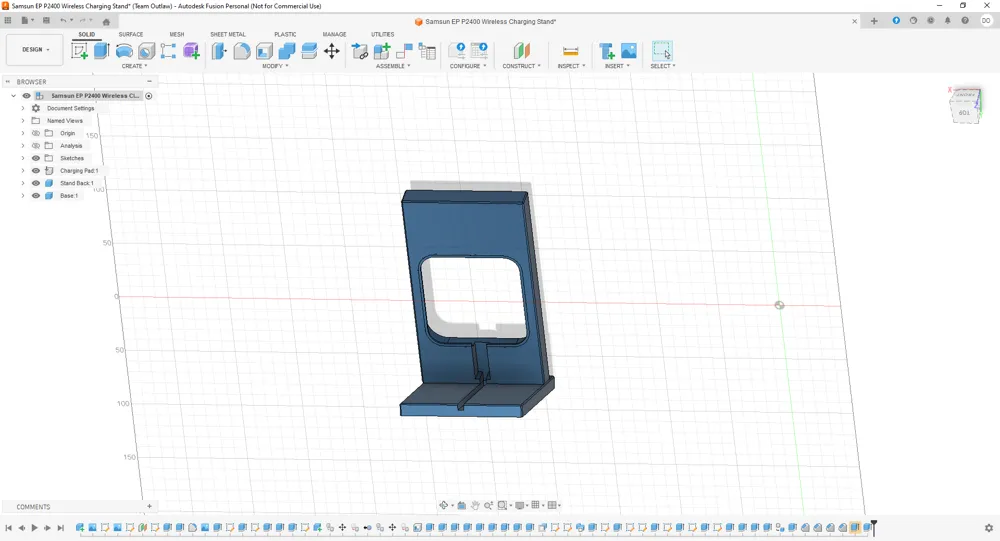The width and height of the screenshot is (1000, 541).
Task: Open the INSPECT dropdown menu
Action: [x=571, y=66]
